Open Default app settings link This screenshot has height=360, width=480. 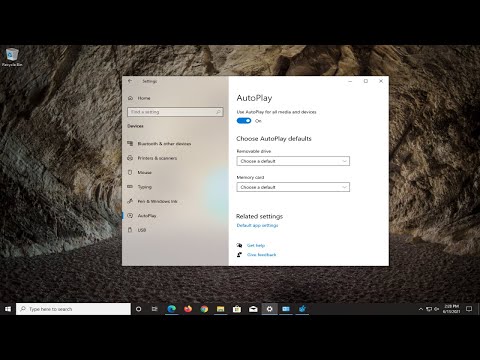(257, 225)
